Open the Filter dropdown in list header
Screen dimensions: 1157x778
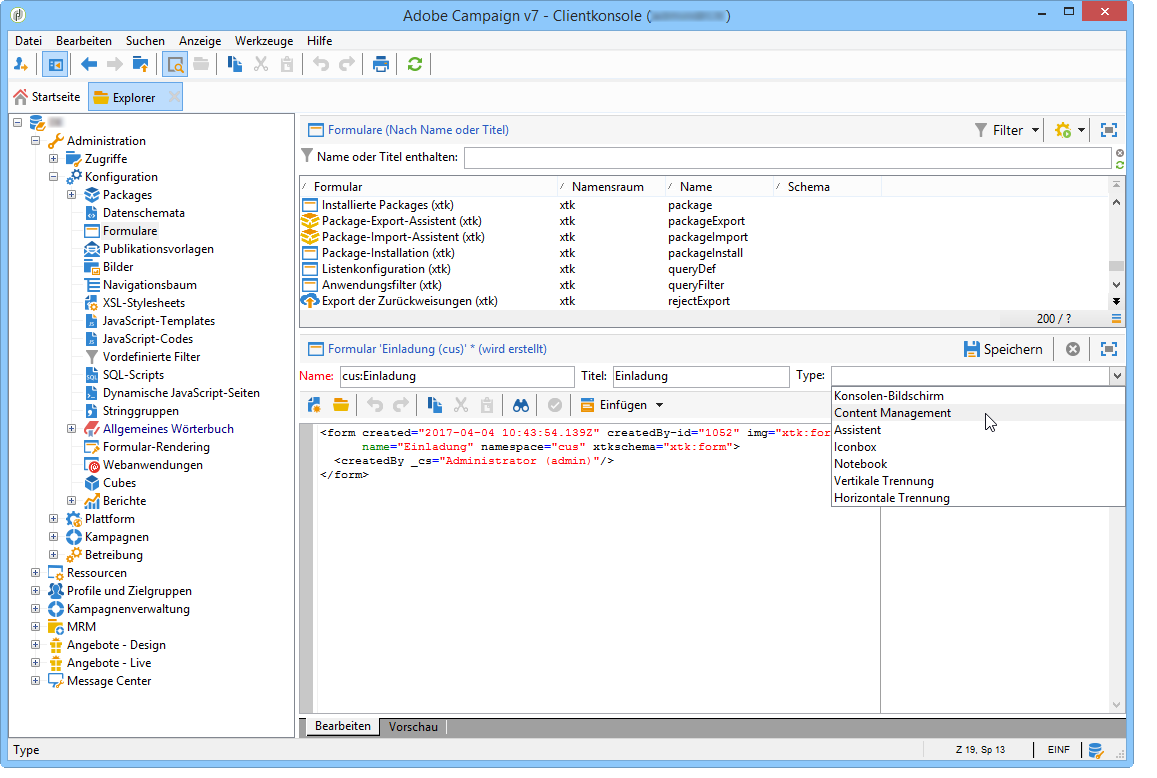pos(1007,130)
